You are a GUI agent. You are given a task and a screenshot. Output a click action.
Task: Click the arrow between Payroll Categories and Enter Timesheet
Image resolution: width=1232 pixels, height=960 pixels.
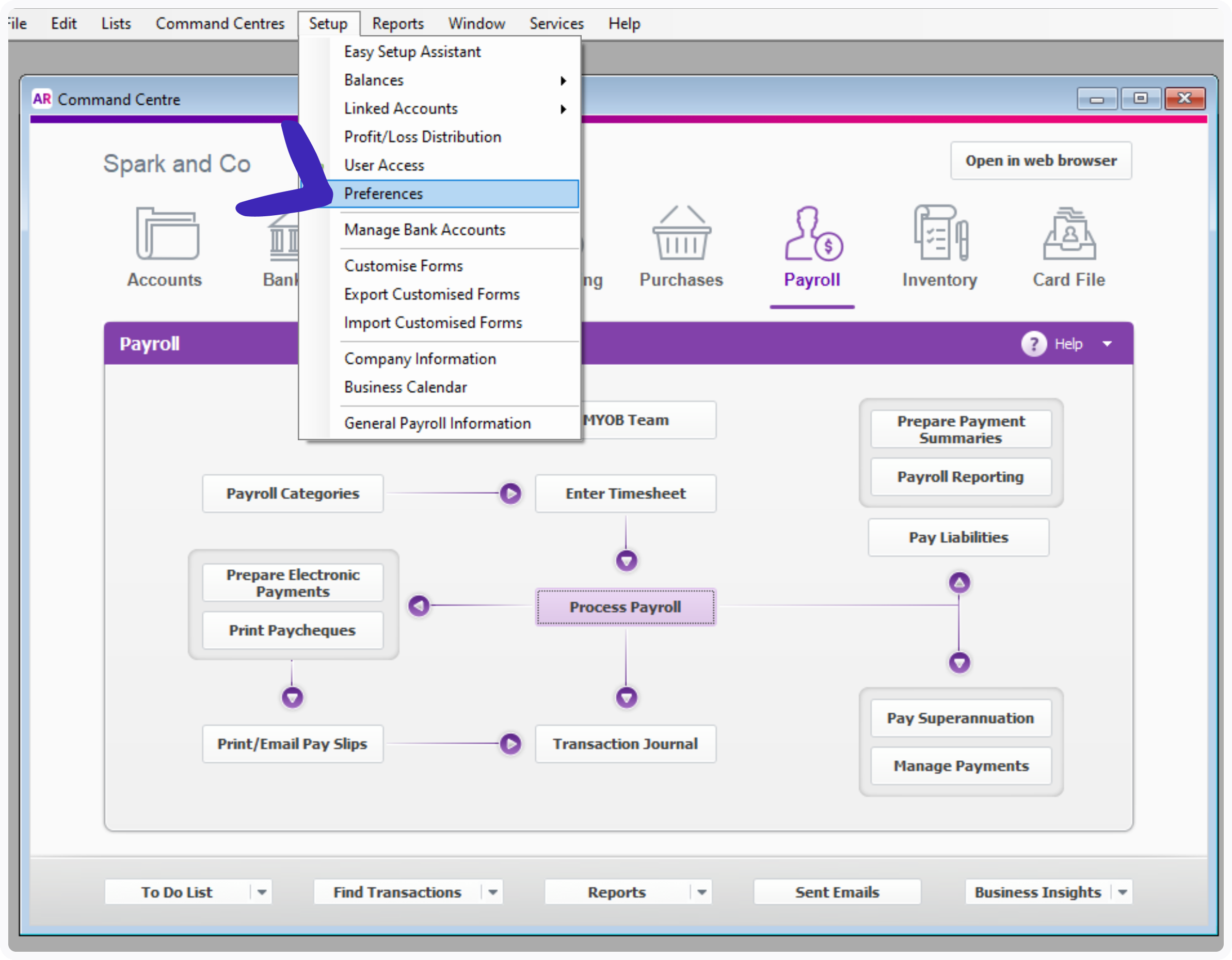click(x=510, y=493)
